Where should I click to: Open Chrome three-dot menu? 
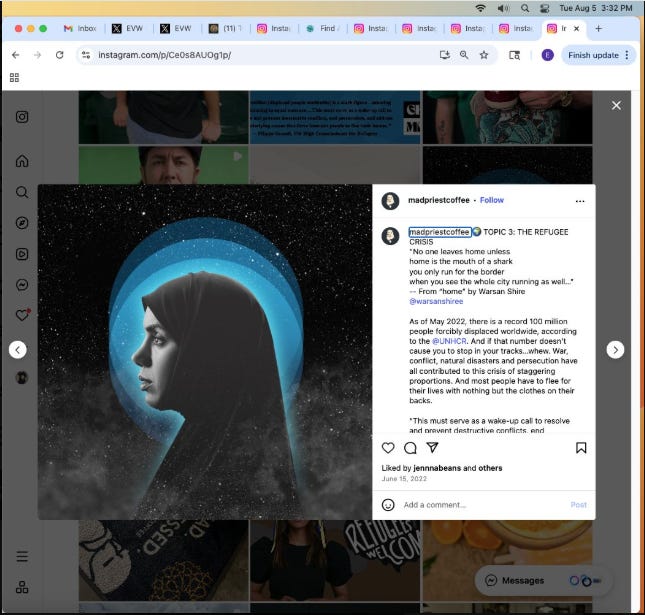coord(626,55)
